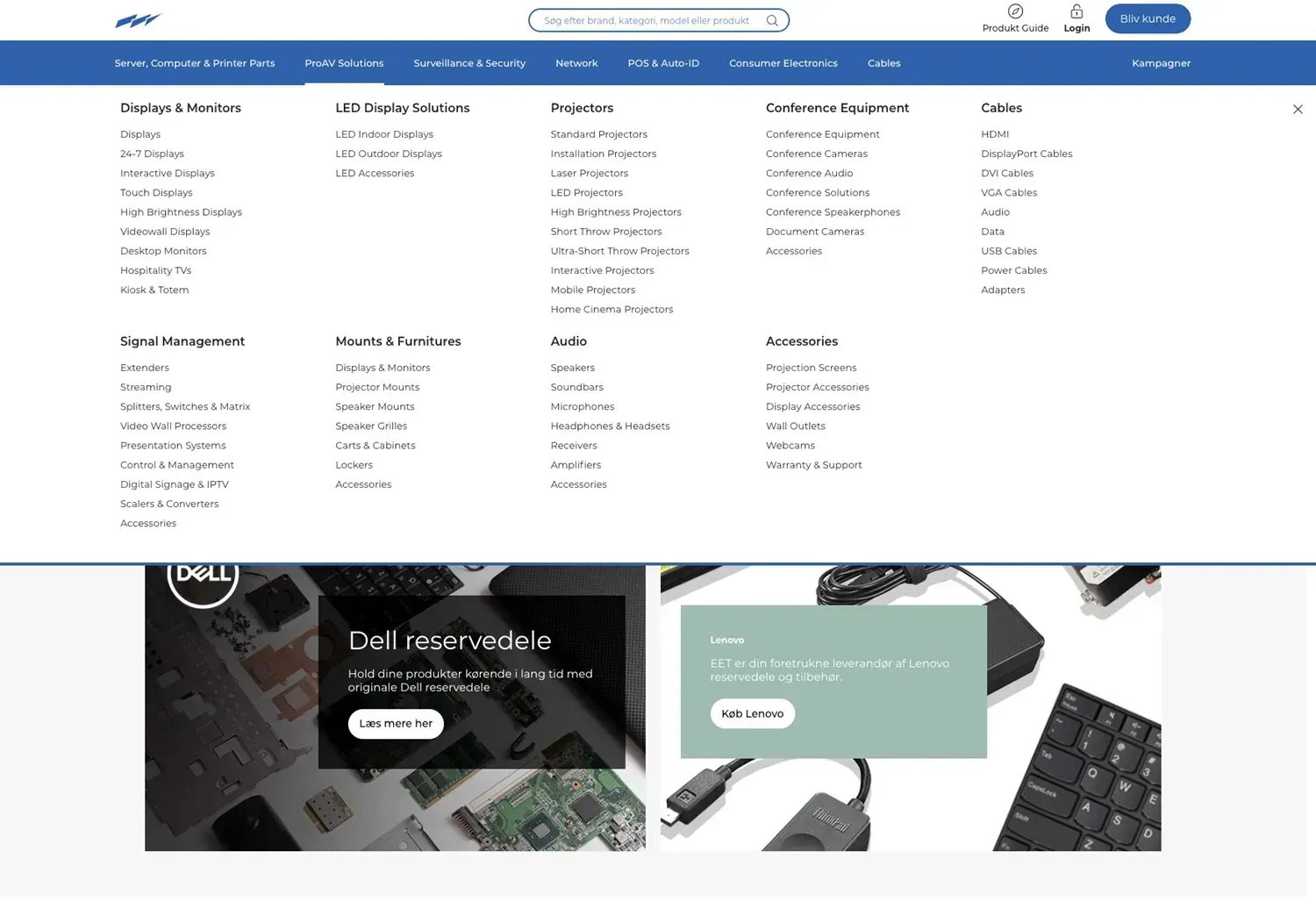Go to Lockers category
Screen dimensions: 1316x902
point(354,465)
